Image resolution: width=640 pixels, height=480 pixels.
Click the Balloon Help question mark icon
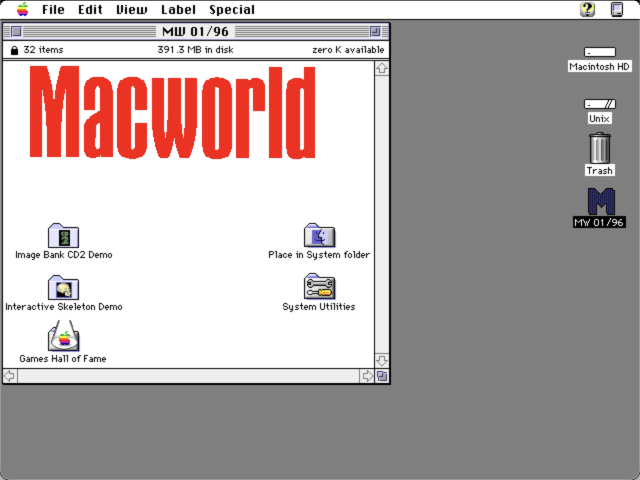click(587, 9)
